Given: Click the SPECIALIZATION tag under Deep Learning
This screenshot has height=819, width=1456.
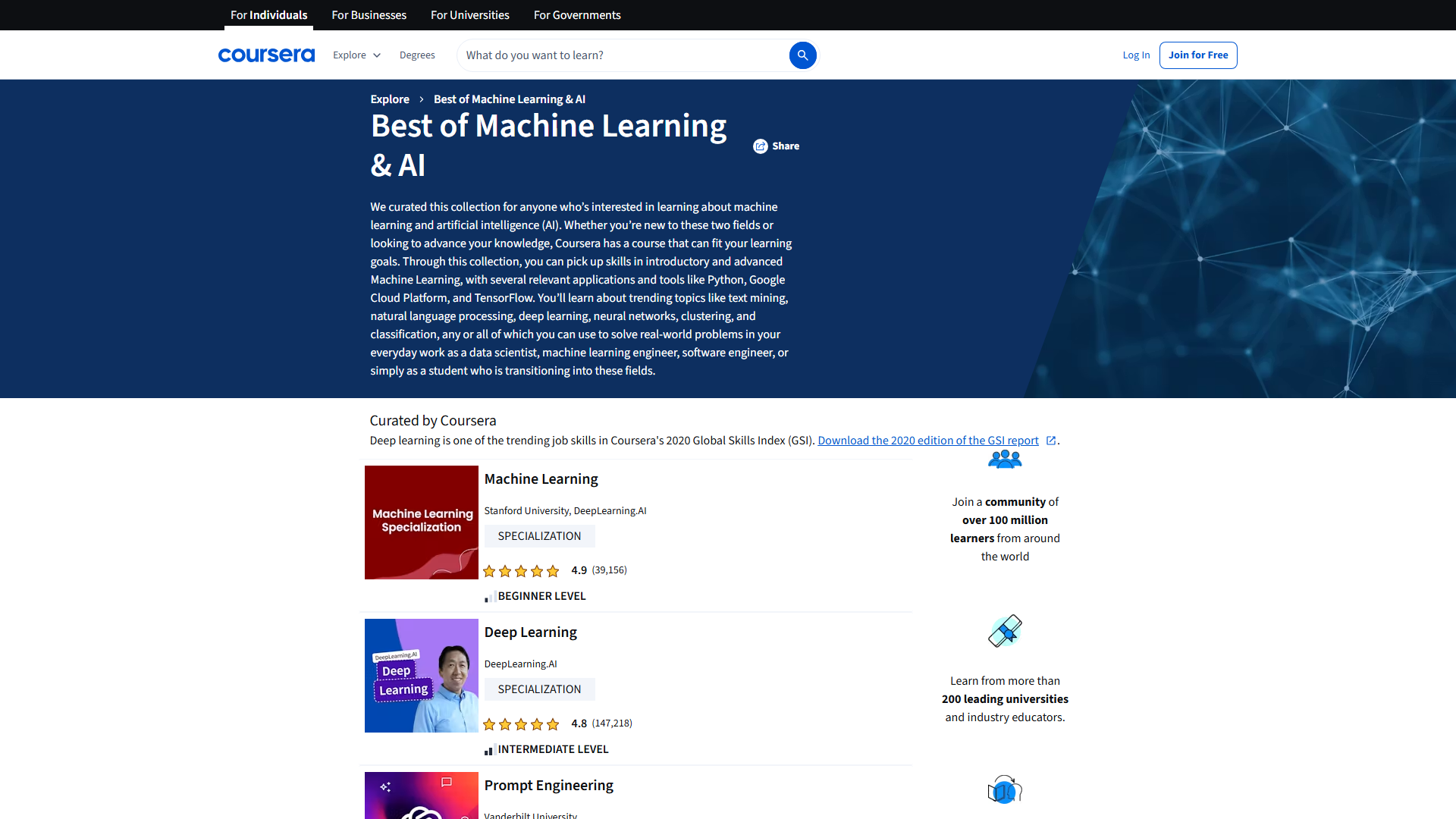Looking at the screenshot, I should pyautogui.click(x=539, y=689).
